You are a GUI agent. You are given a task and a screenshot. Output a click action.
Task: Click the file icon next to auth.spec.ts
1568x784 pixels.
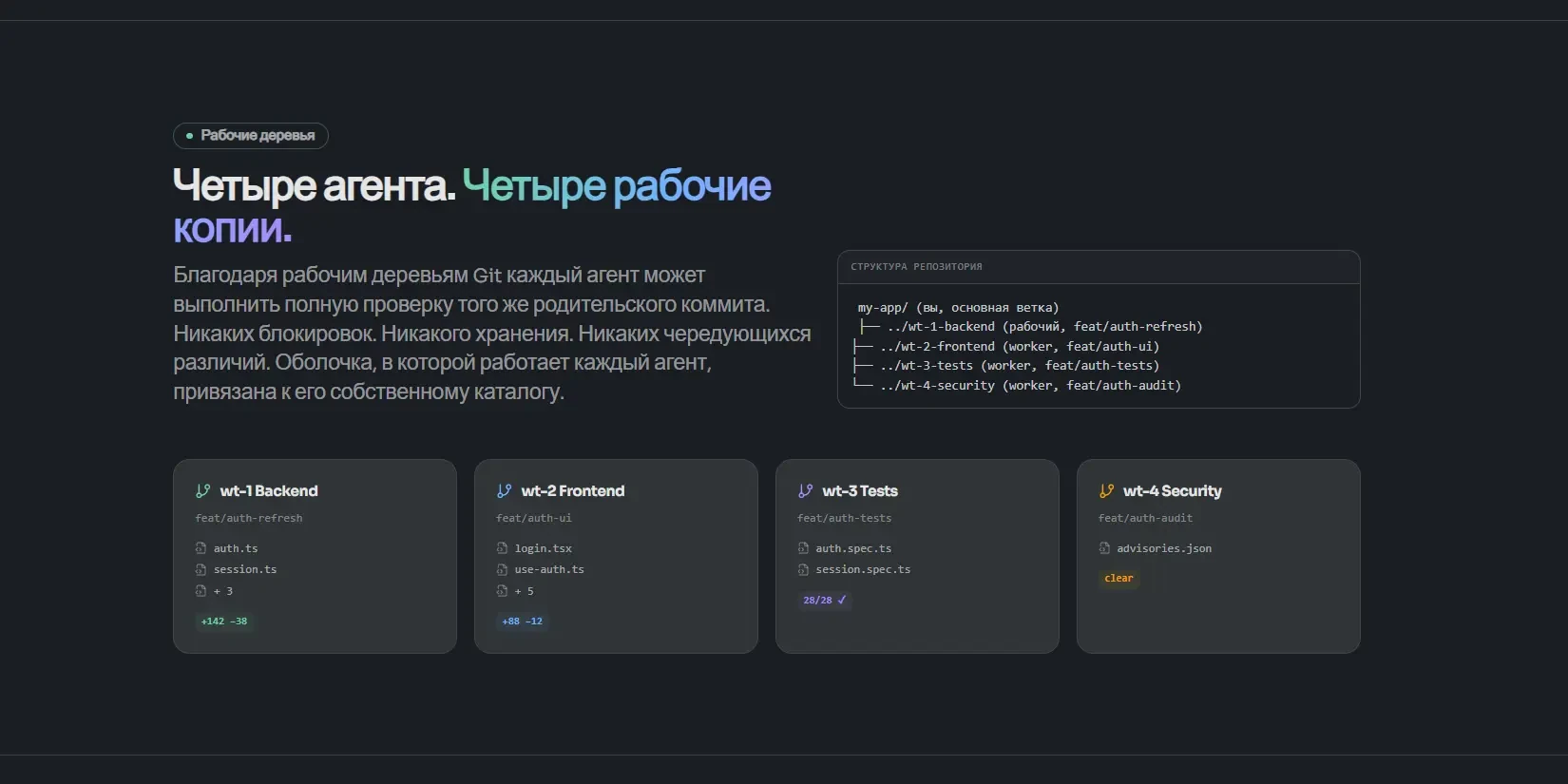pyautogui.click(x=803, y=548)
